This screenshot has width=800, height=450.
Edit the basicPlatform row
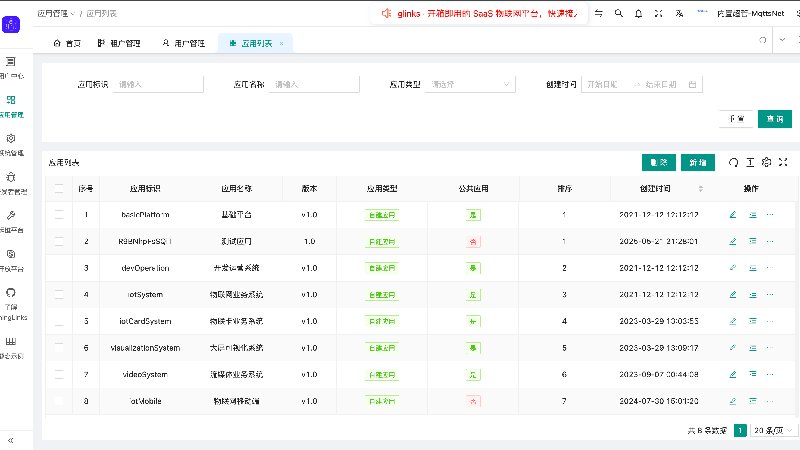point(733,215)
